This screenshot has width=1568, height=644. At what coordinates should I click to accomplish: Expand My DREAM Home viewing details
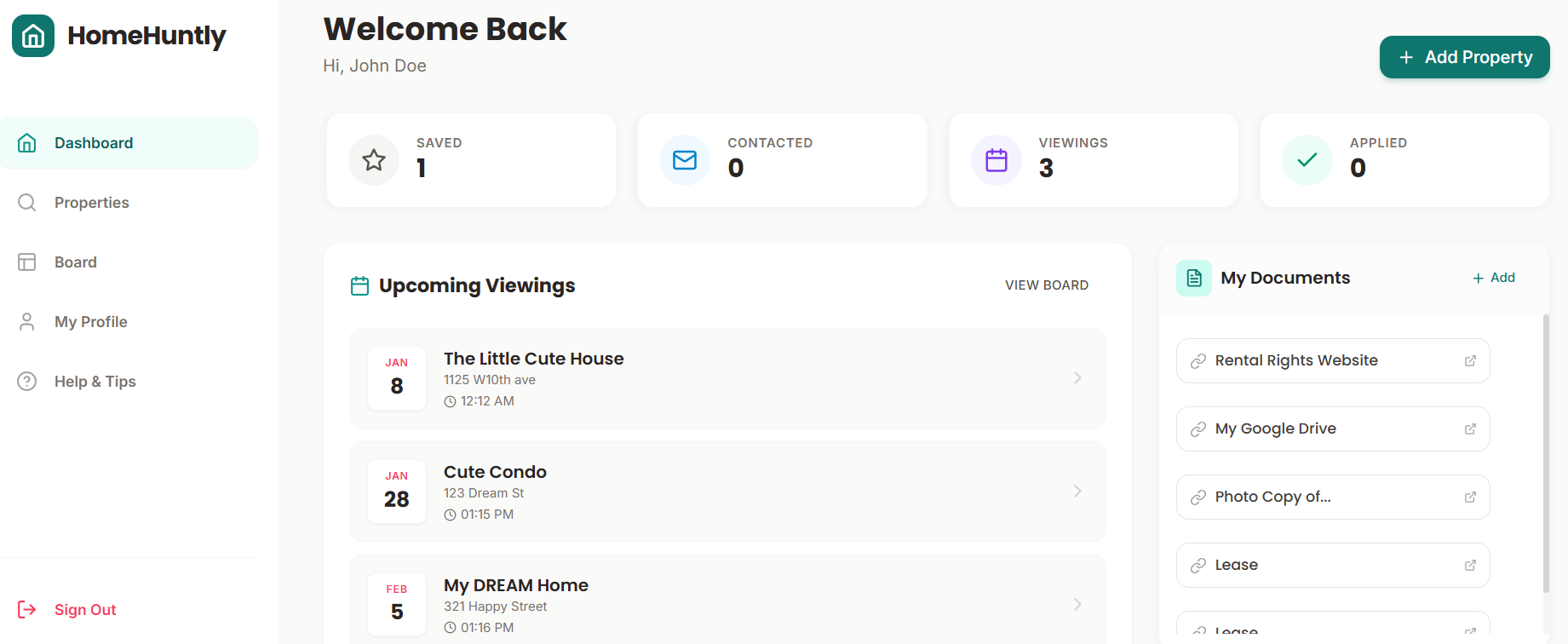click(1077, 604)
